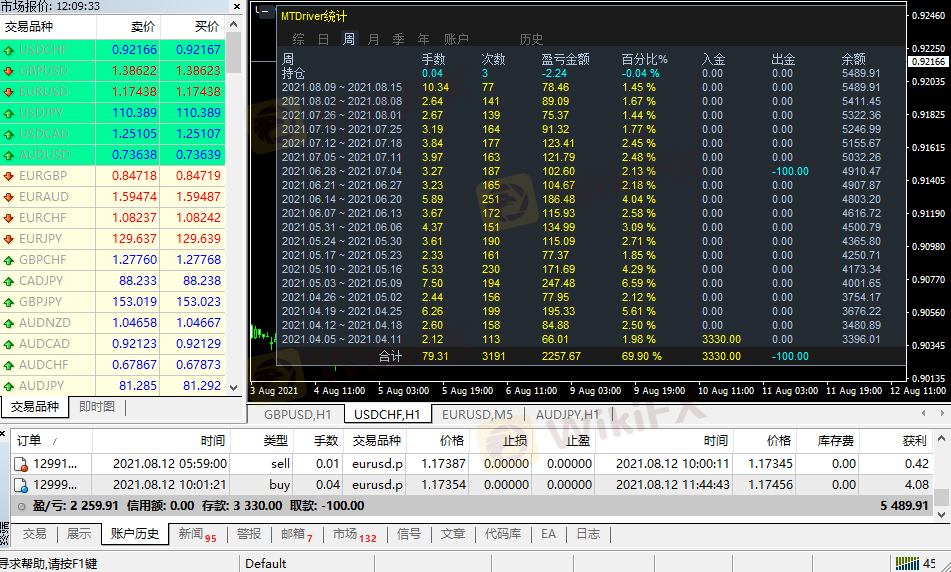Sort orders by the 订单 column header
The image size is (951, 572).
[29, 440]
